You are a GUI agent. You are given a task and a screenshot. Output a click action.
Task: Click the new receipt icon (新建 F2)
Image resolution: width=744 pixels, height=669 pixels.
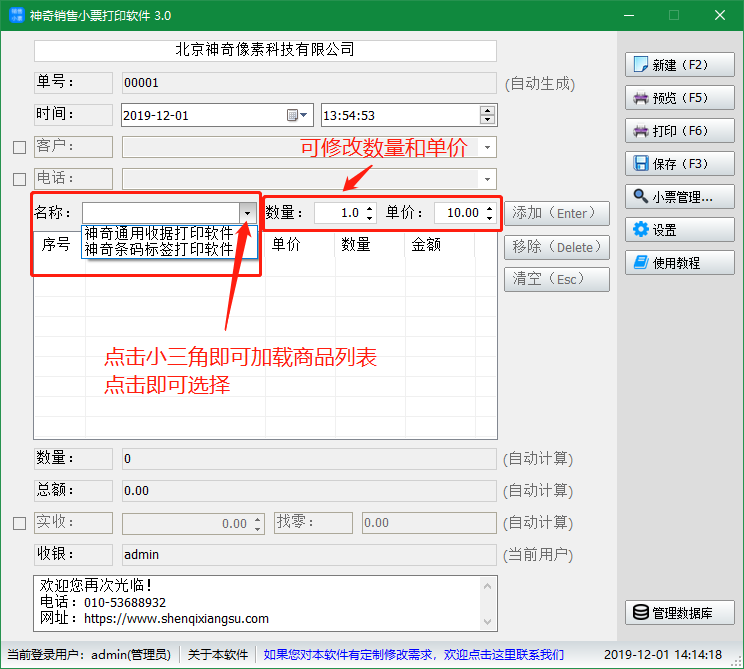point(641,65)
